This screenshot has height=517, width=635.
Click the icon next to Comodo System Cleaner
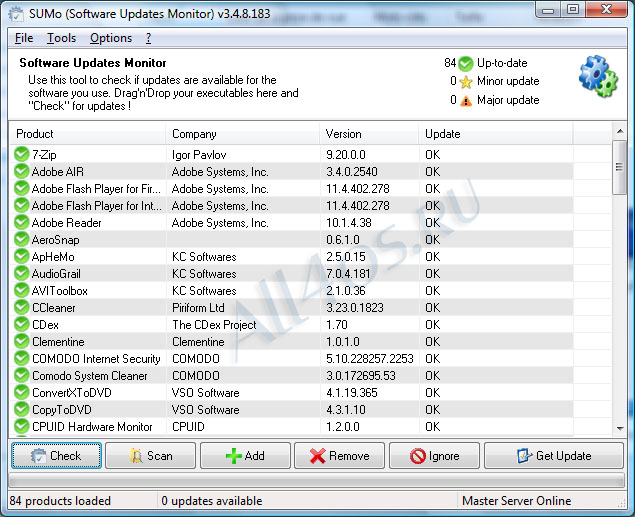click(x=21, y=375)
